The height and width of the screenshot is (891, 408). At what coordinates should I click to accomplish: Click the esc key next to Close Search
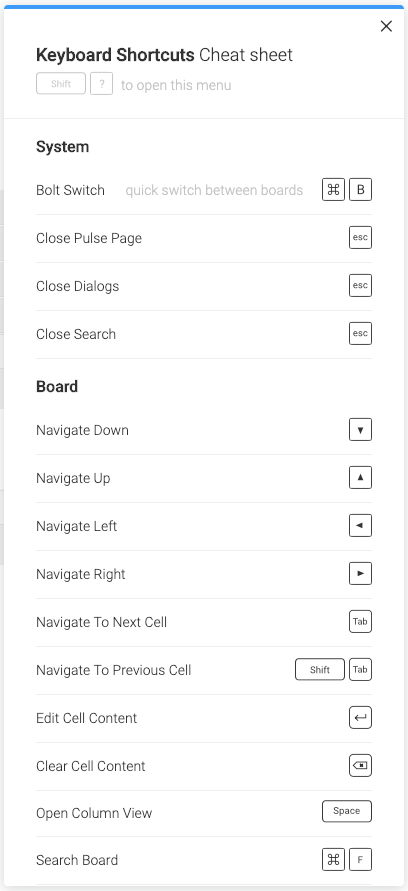click(x=360, y=334)
